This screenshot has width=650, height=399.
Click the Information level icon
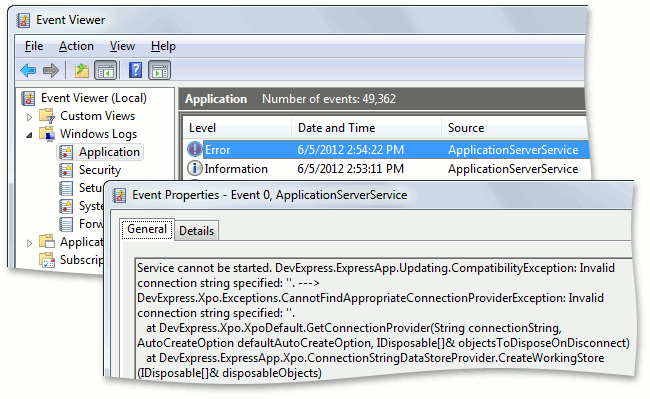(x=194, y=168)
